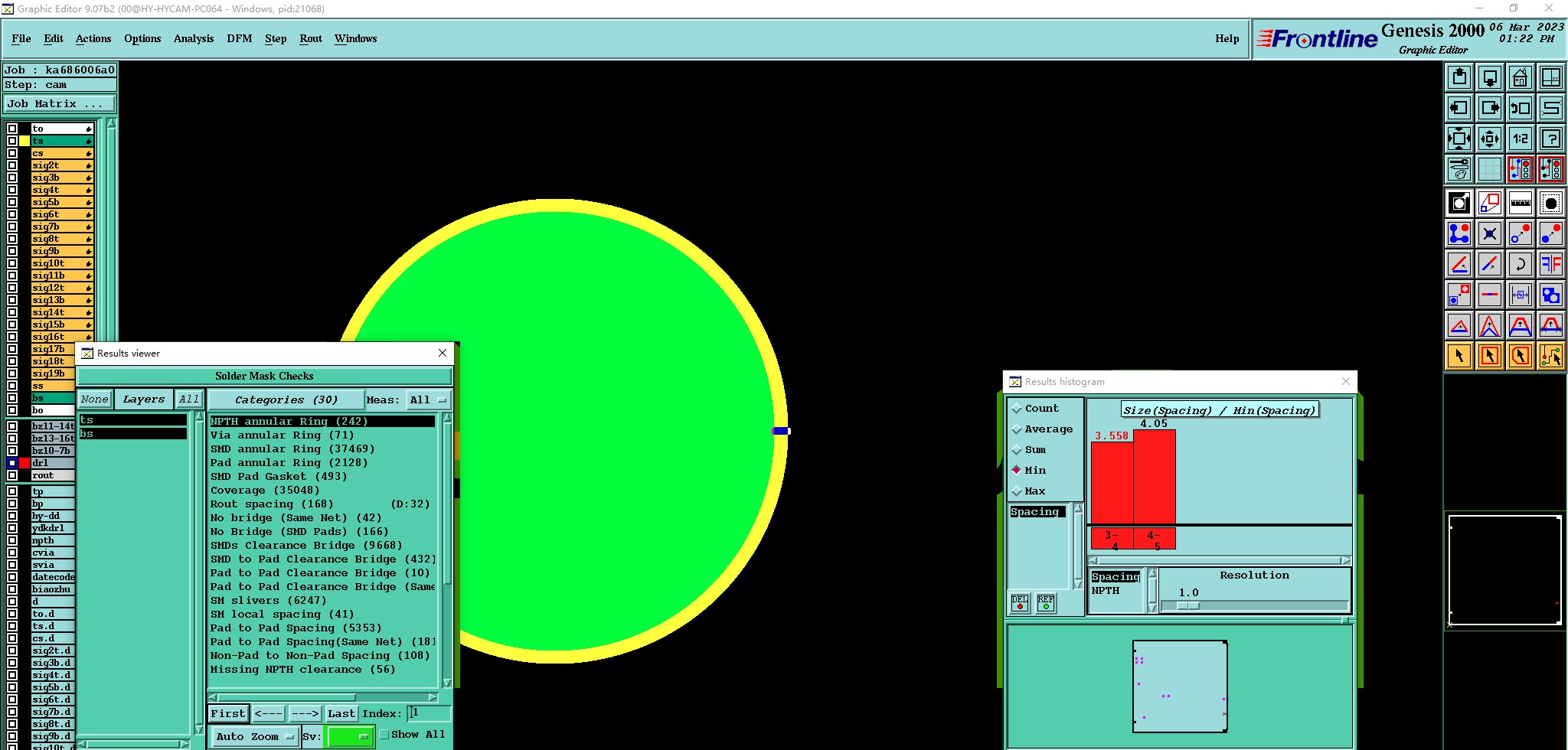This screenshot has height=750, width=1568.
Task: Click the board thumbnail in Results histogram
Action: (1180, 686)
